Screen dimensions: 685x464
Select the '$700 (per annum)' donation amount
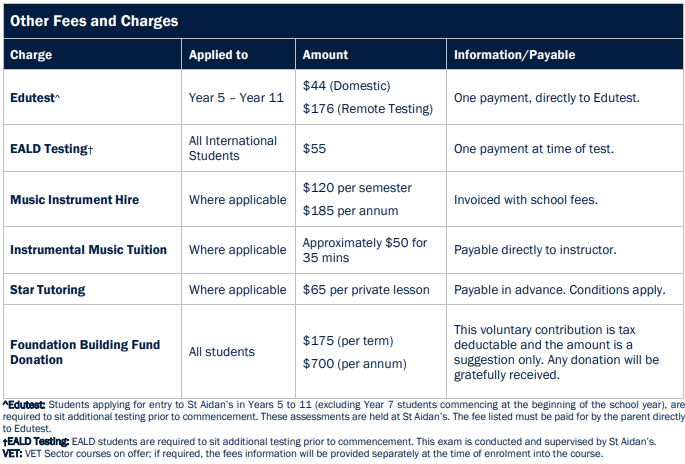click(x=353, y=364)
